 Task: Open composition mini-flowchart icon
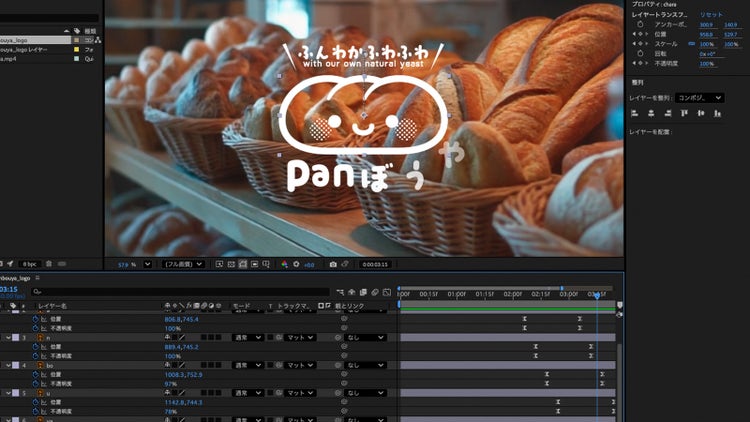pos(340,292)
